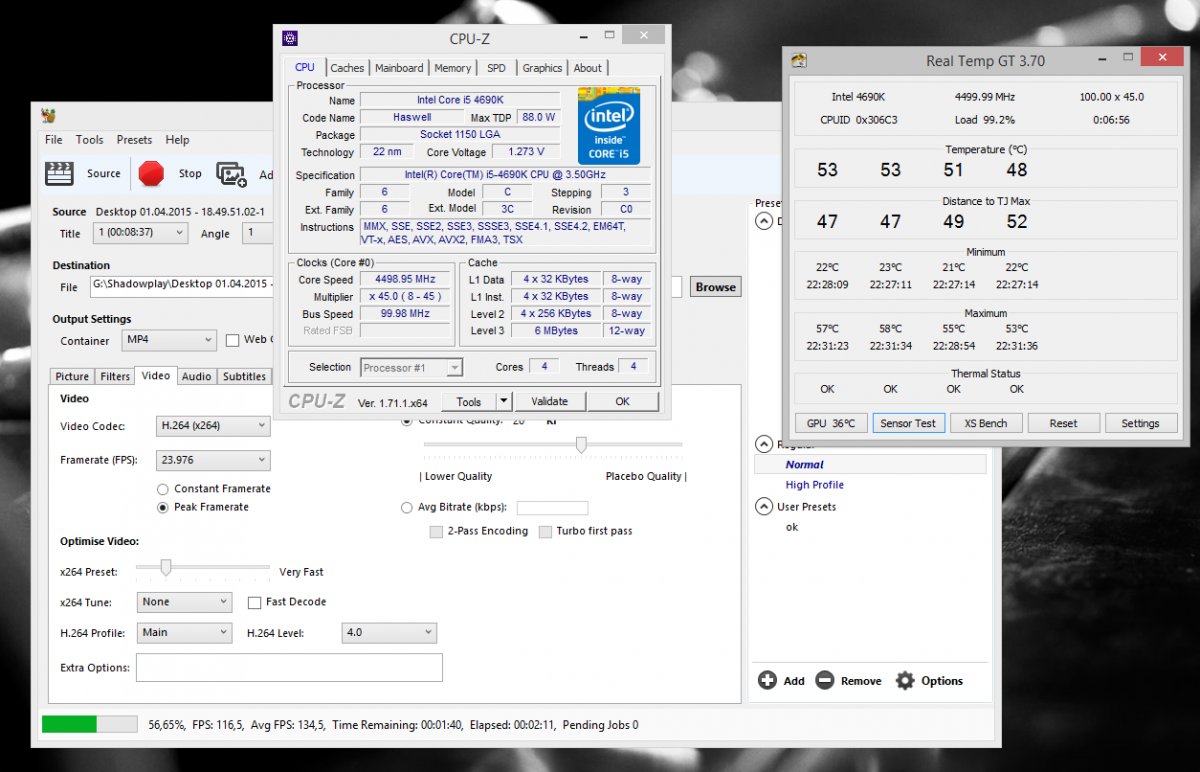The height and width of the screenshot is (772, 1200).
Task: Select the Peak Framerate radio button
Action: pyautogui.click(x=163, y=507)
